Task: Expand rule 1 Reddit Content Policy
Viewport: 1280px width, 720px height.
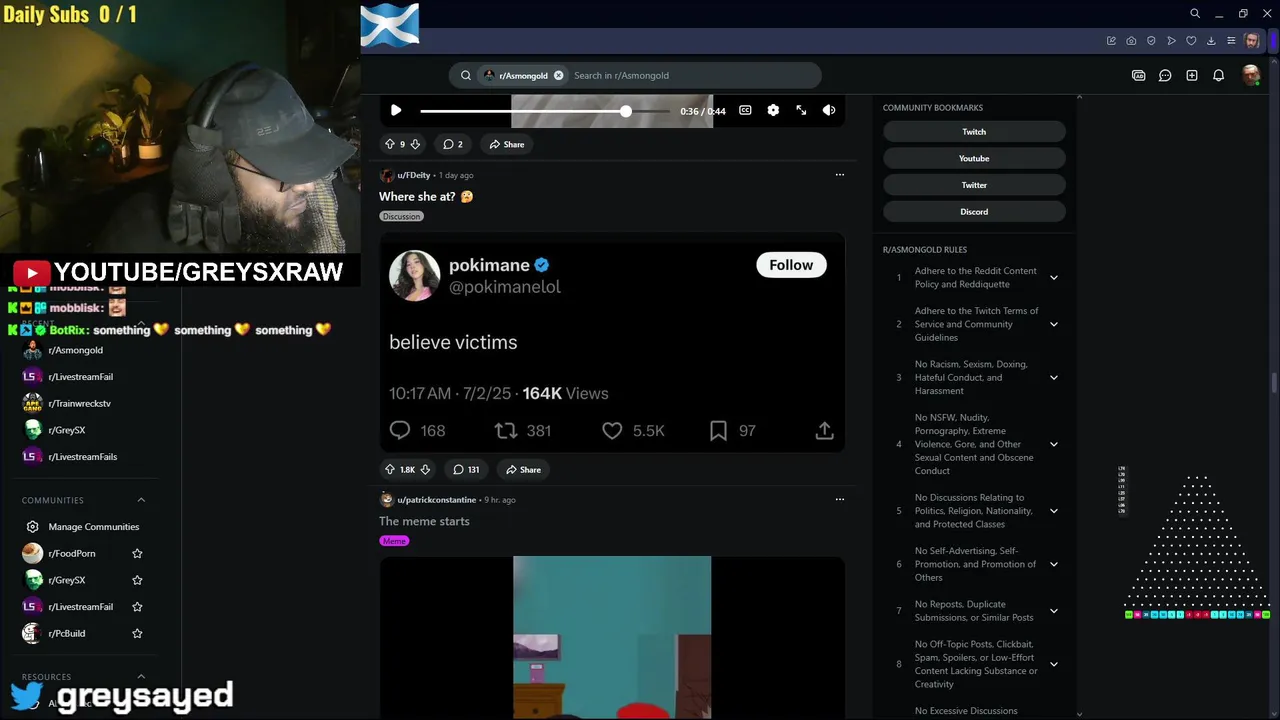Action: coord(1053,277)
